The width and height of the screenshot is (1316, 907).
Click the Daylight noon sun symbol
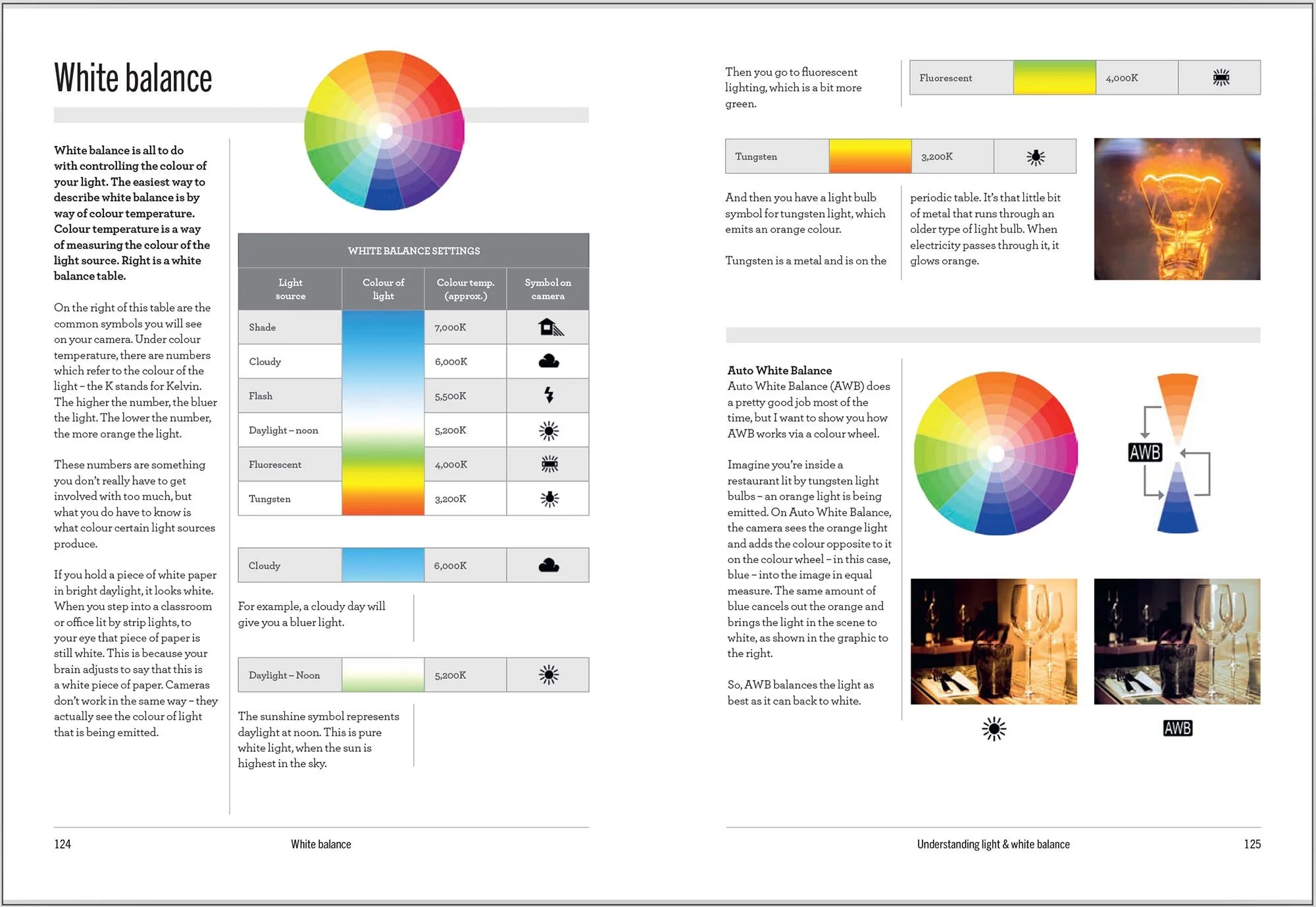pos(548,430)
